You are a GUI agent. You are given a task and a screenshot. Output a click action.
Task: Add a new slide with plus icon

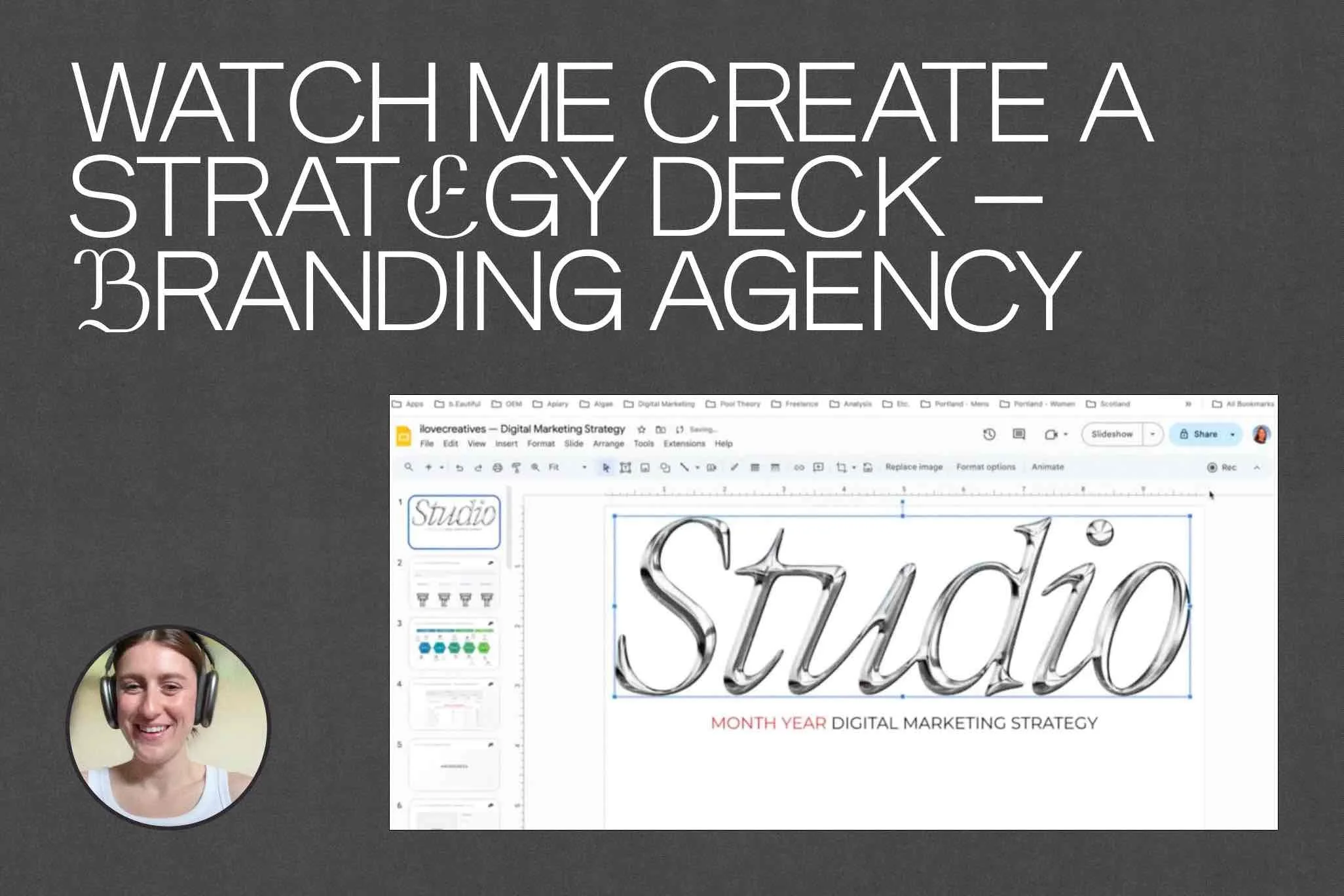point(428,467)
